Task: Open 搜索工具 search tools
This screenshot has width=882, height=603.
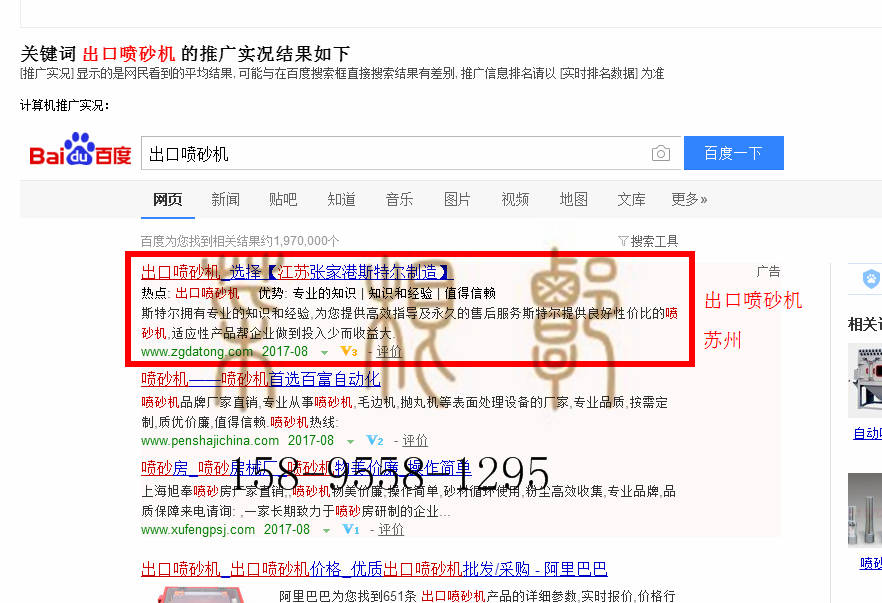Action: (x=654, y=241)
